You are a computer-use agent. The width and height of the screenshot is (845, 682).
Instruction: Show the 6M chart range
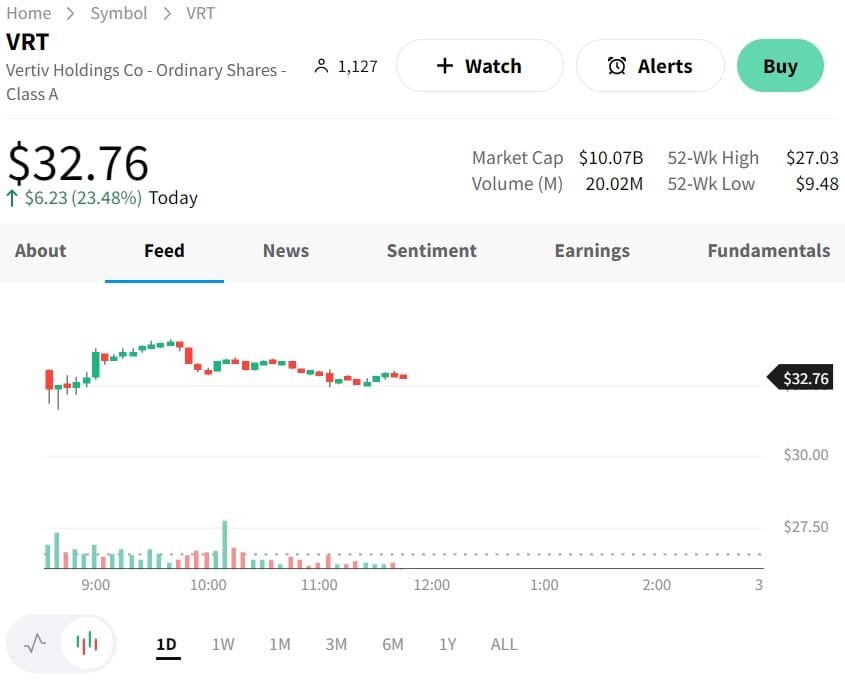393,644
